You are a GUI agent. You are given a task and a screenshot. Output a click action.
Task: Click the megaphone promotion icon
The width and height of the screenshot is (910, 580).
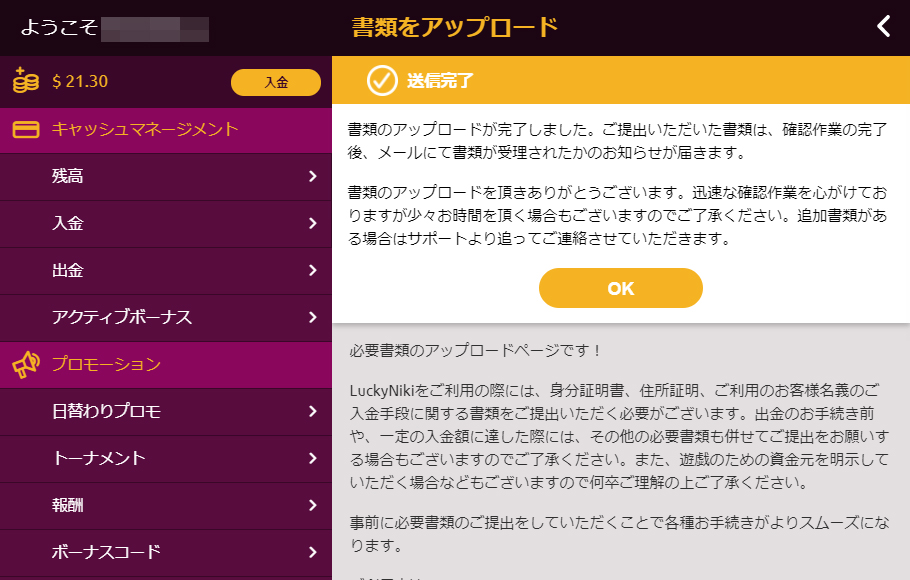[x=26, y=365]
